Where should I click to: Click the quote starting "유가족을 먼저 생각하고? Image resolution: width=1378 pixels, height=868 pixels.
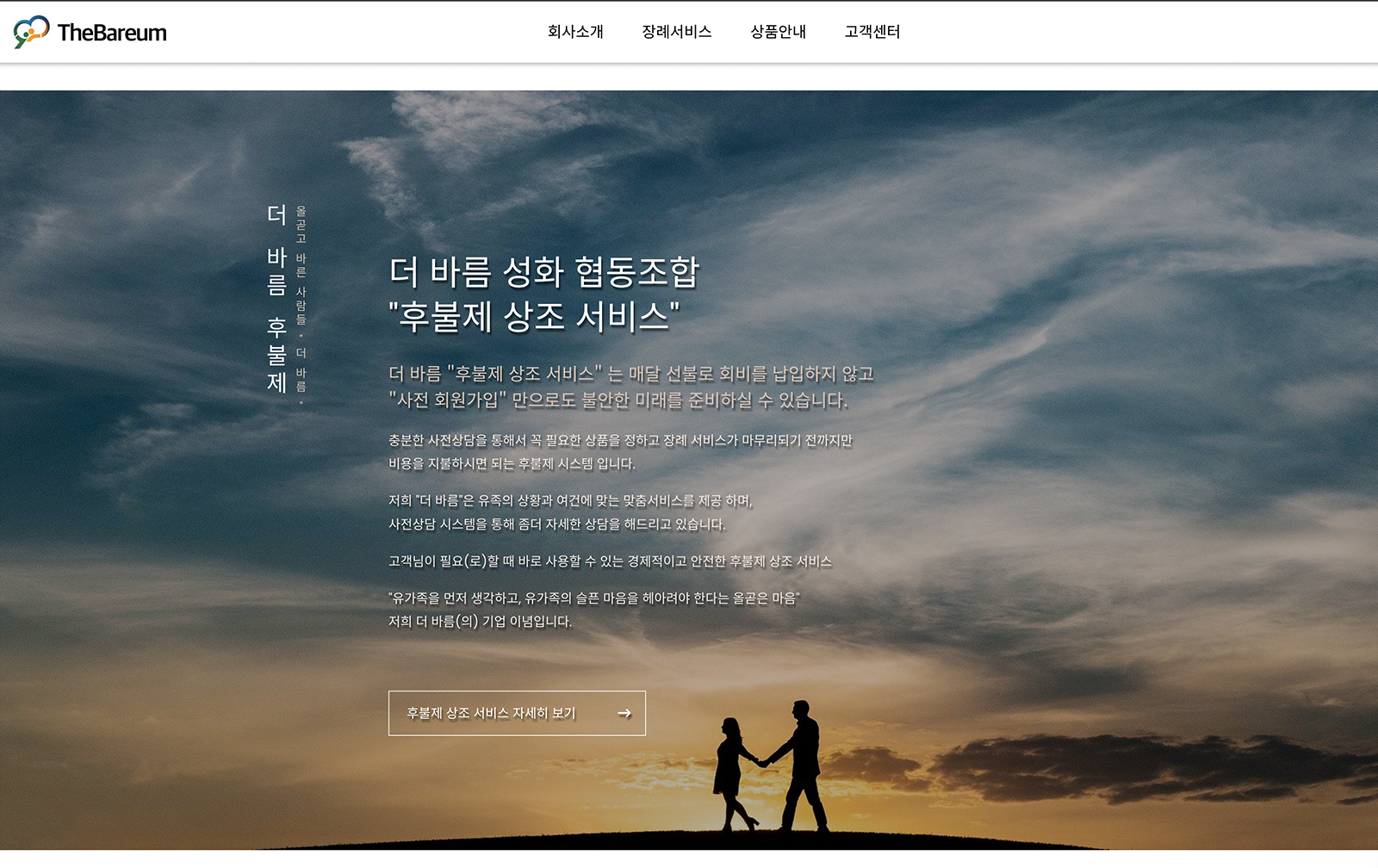click(594, 598)
